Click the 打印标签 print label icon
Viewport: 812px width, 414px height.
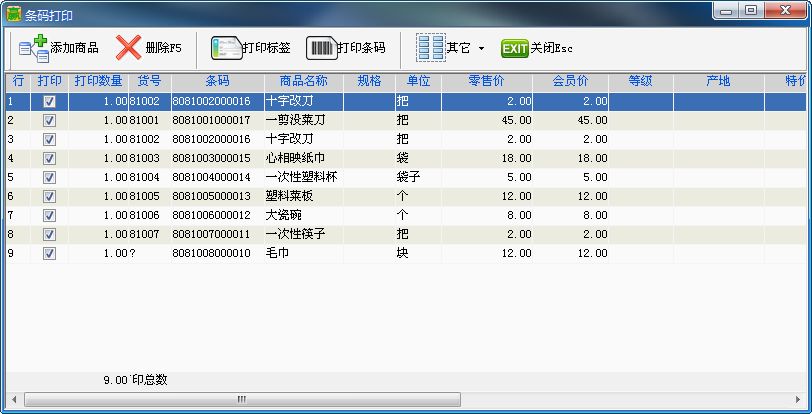226,48
